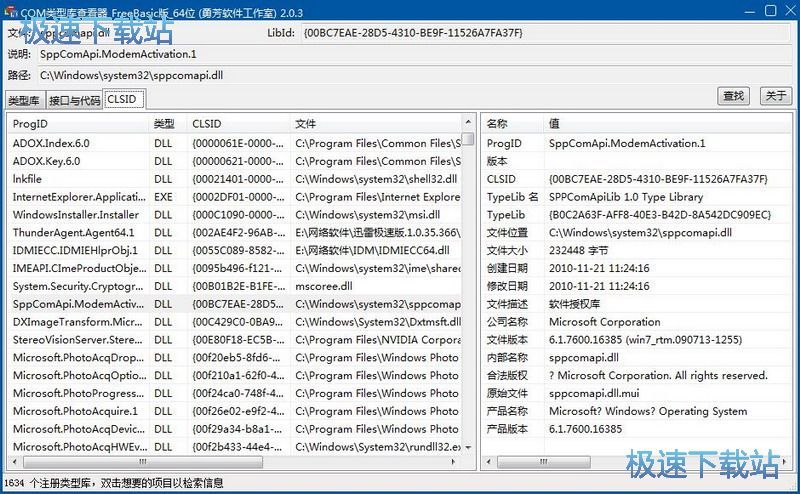Click the 内部名称 row sppcomapi.dll
Viewport: 800px width, 494px height.
tap(637, 358)
